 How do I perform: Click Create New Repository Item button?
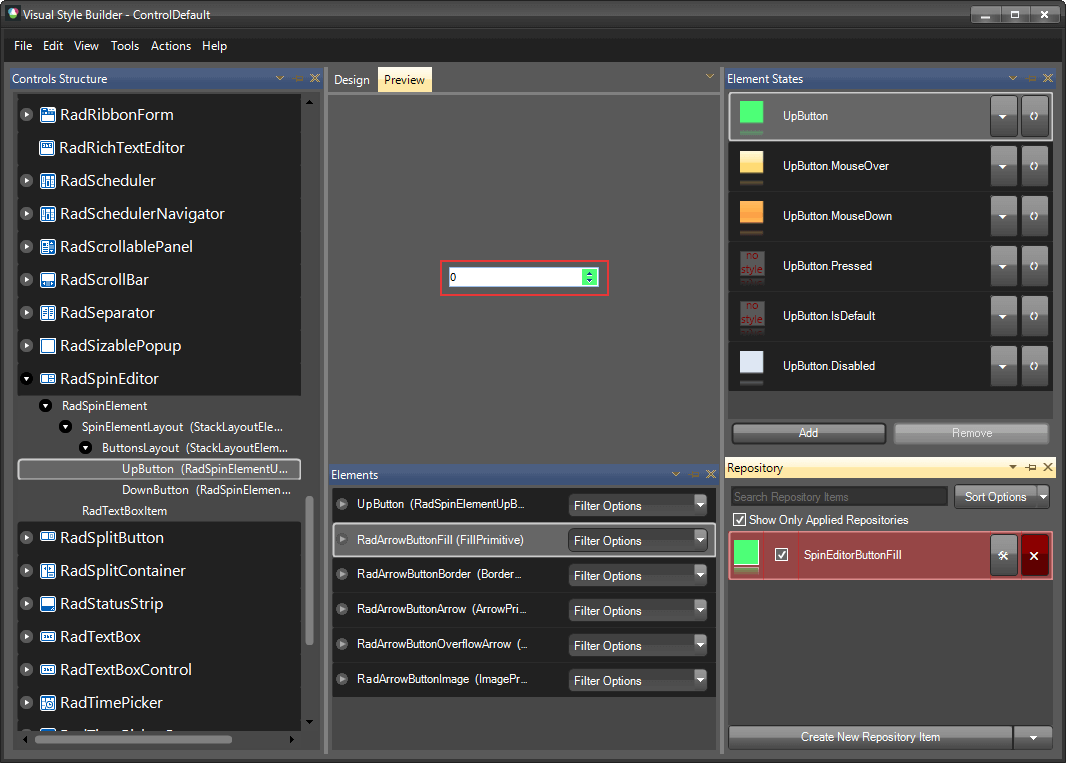[x=870, y=737]
